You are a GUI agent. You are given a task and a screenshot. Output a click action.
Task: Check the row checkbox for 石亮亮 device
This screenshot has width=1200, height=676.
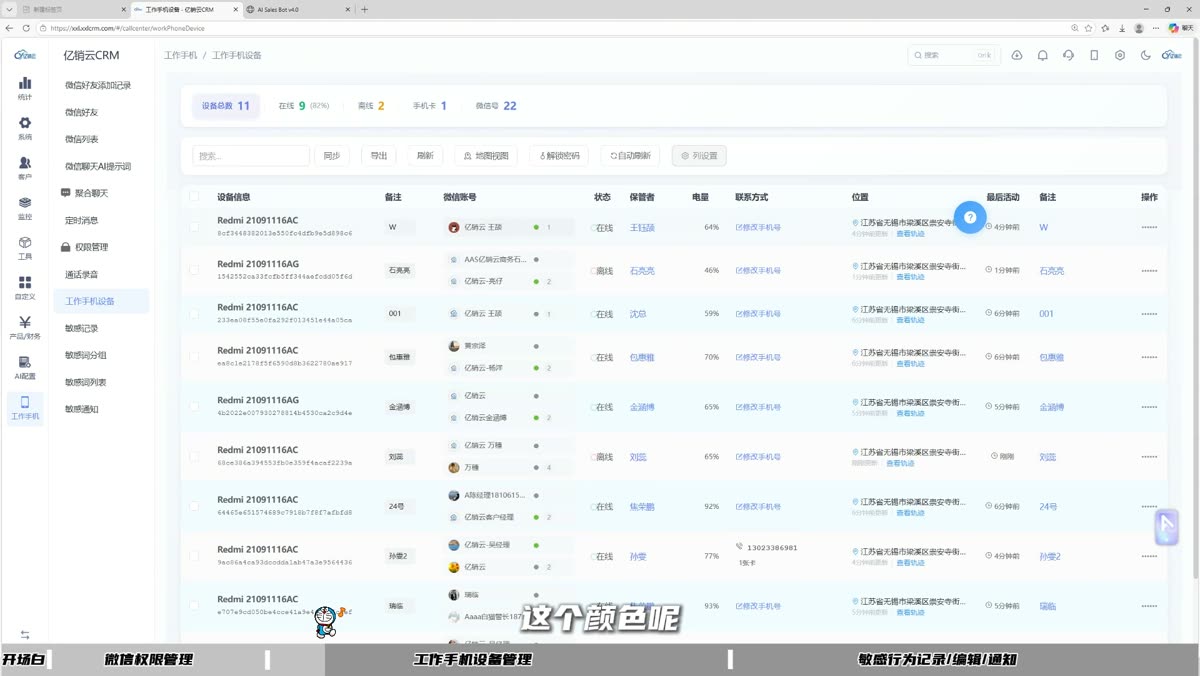coord(194,270)
